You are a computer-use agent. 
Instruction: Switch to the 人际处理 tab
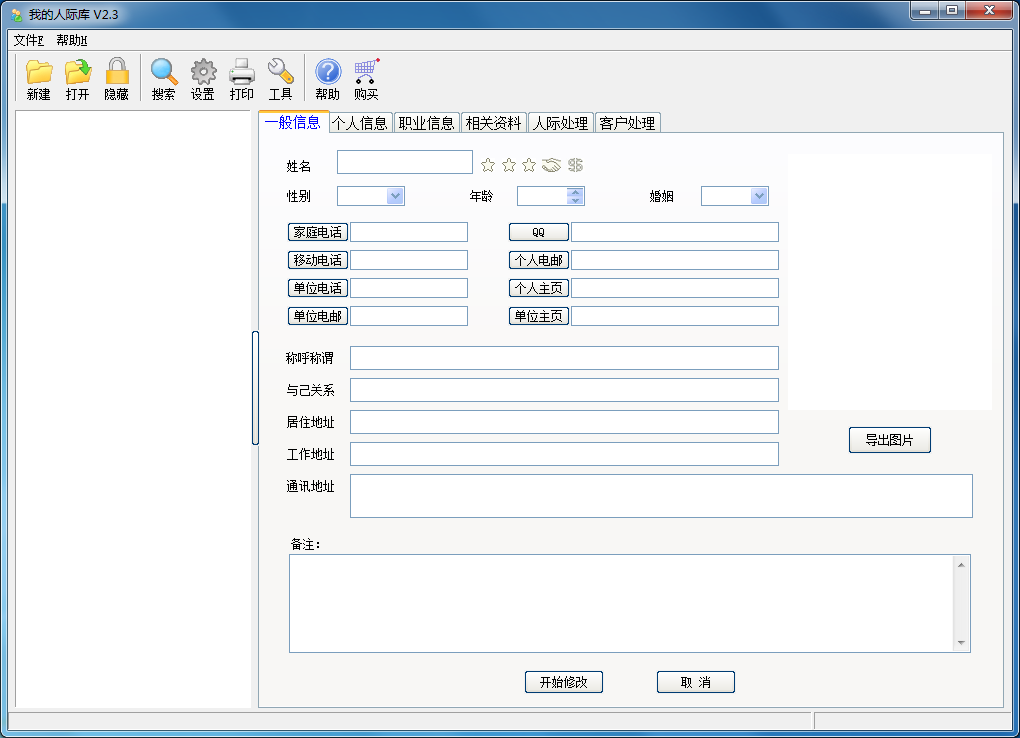click(561, 123)
